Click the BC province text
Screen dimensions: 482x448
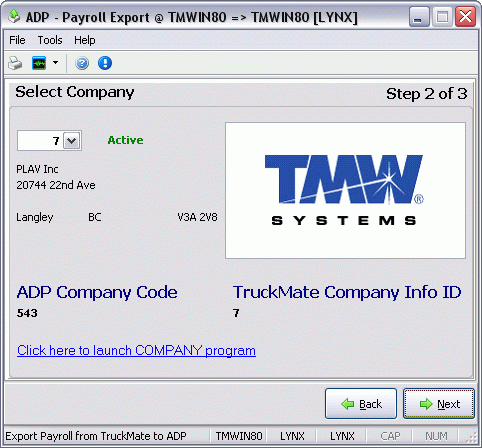point(95,217)
